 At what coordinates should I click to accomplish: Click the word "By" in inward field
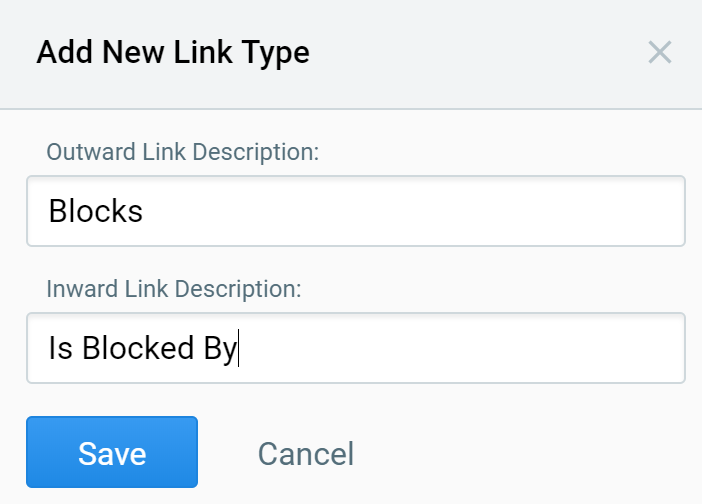pos(220,348)
